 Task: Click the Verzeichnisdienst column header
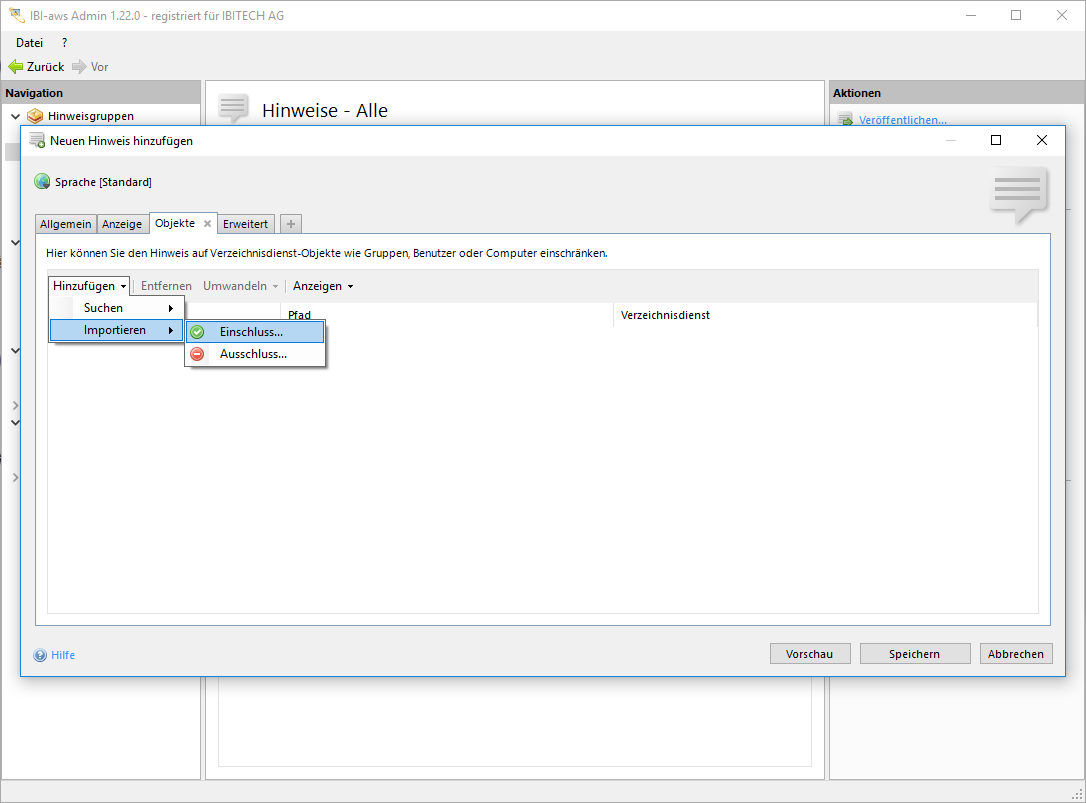(x=665, y=315)
